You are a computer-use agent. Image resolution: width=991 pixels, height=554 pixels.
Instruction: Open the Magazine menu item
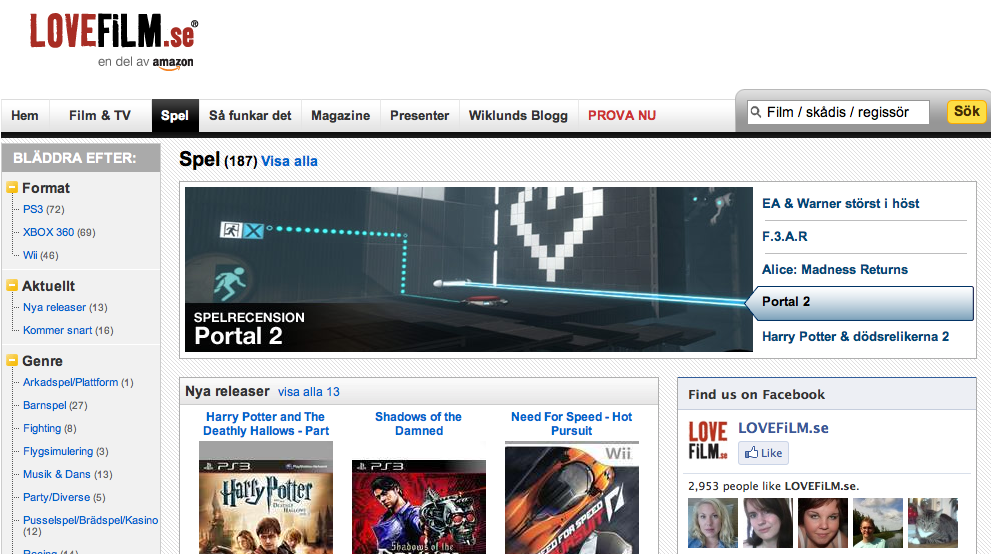pyautogui.click(x=341, y=116)
